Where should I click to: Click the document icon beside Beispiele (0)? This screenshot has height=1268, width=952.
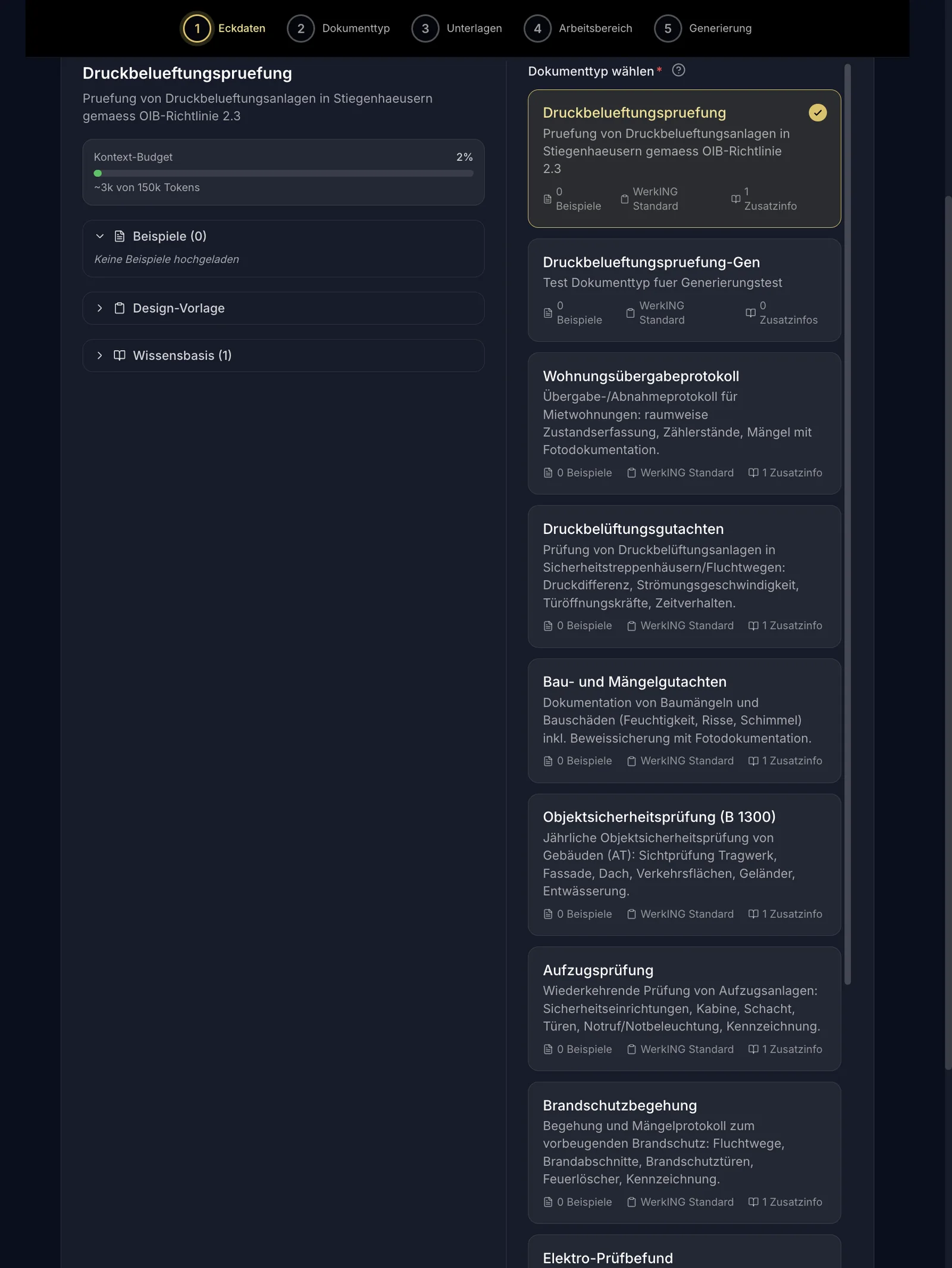point(120,236)
